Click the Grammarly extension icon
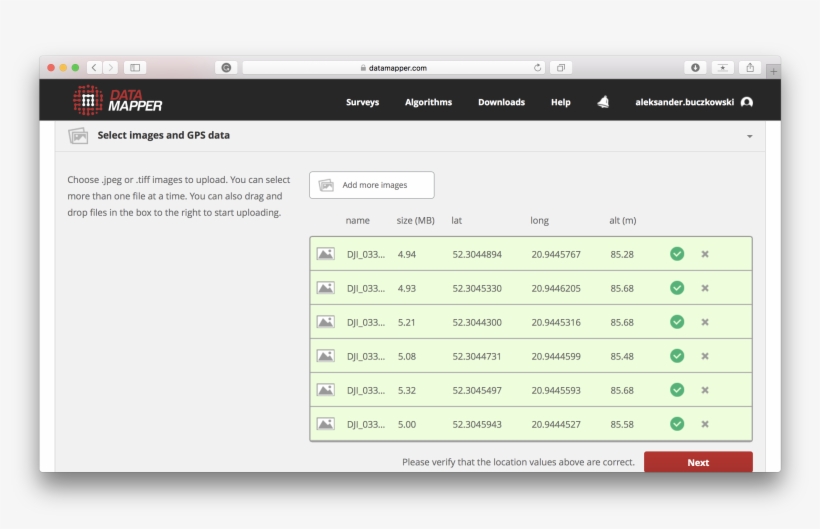This screenshot has width=820, height=529. (226, 67)
